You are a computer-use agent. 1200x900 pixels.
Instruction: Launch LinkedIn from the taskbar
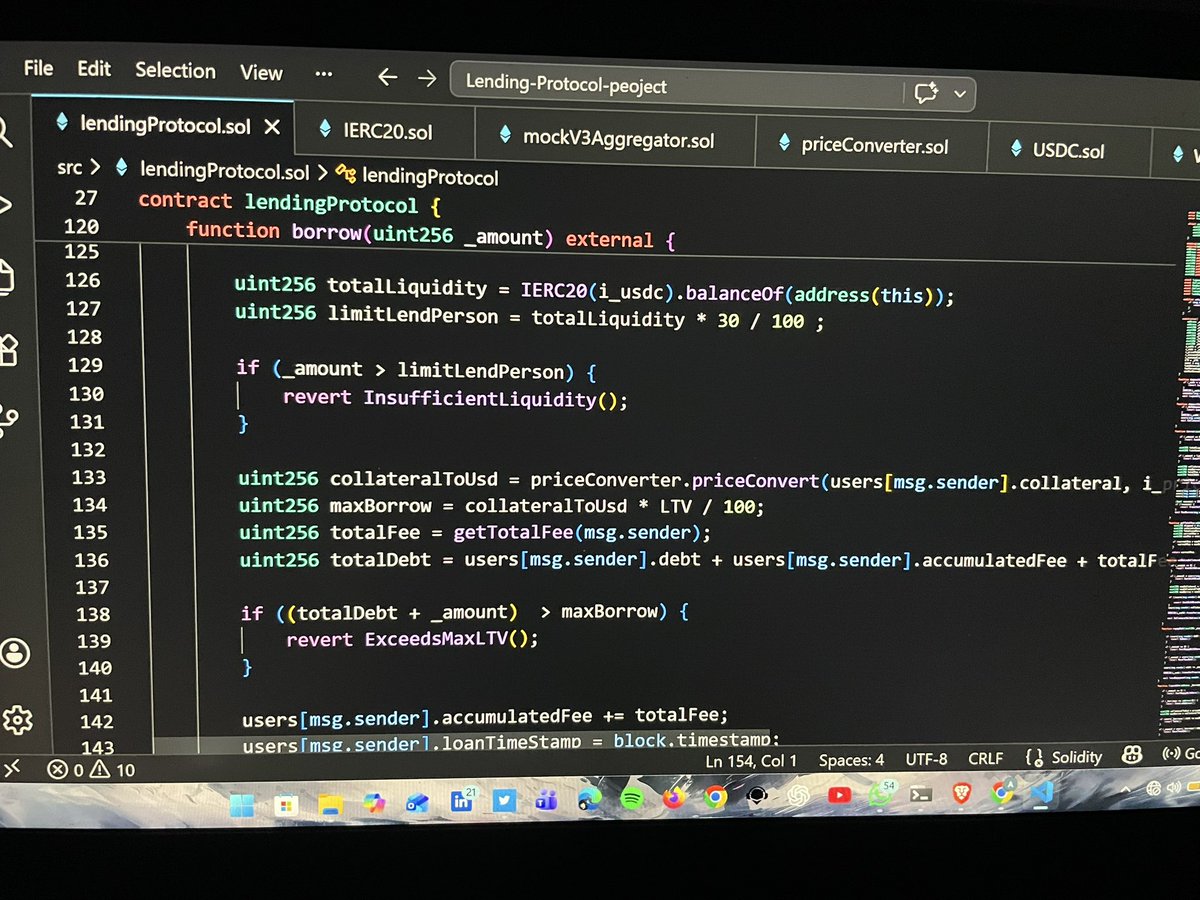click(463, 800)
